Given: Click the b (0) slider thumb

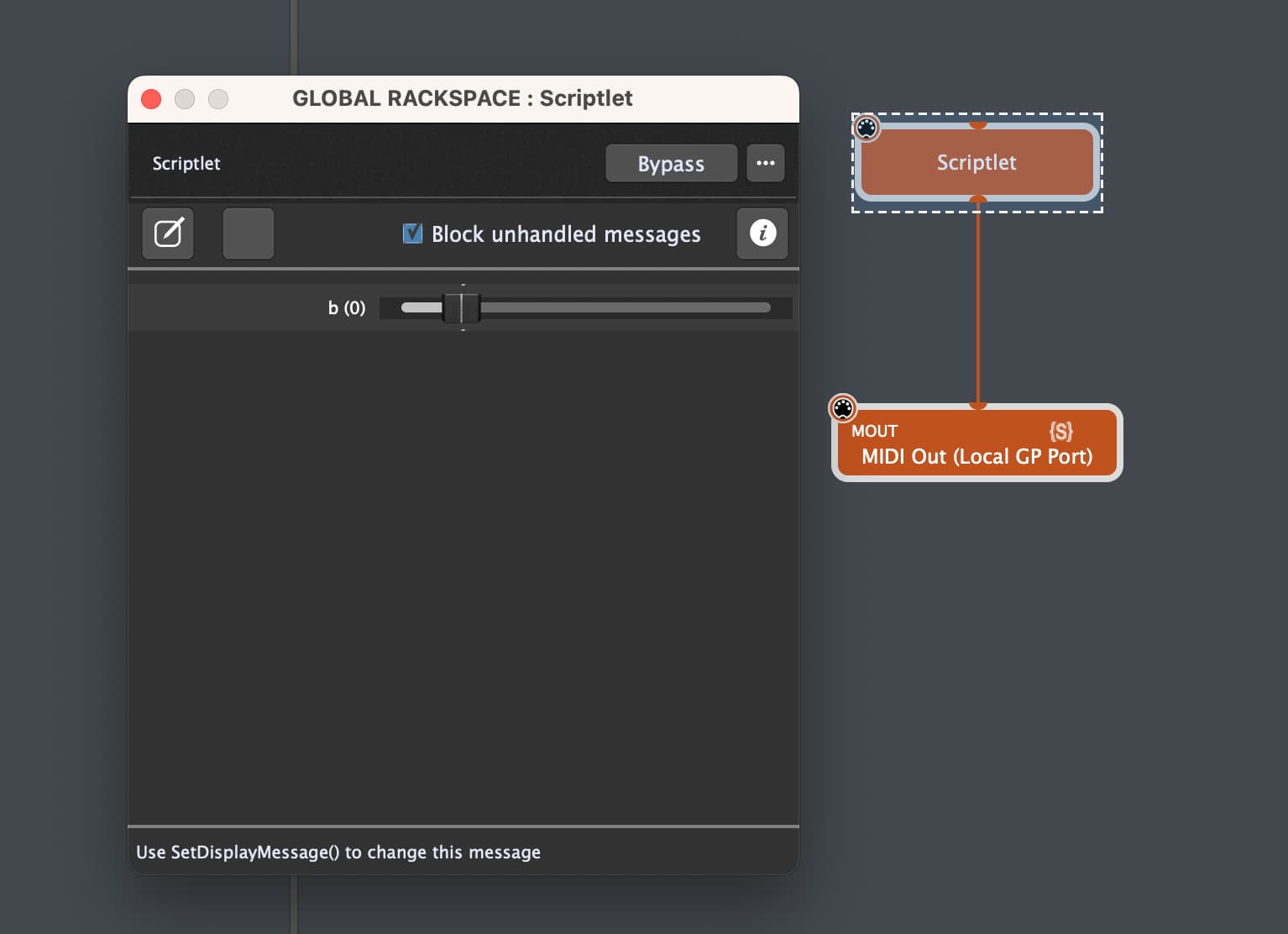Looking at the screenshot, I should 462,307.
